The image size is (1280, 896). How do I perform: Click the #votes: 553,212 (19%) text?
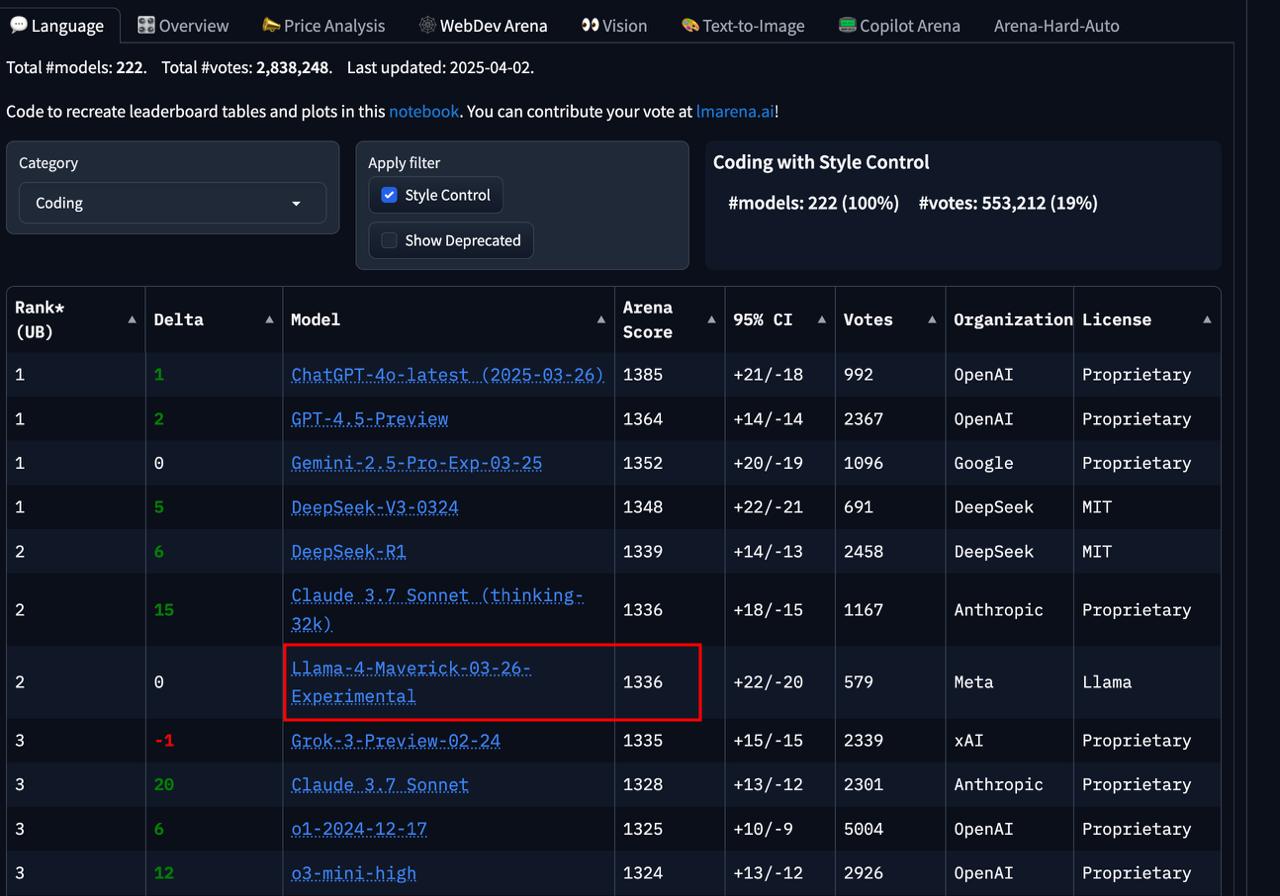[x=1008, y=203]
